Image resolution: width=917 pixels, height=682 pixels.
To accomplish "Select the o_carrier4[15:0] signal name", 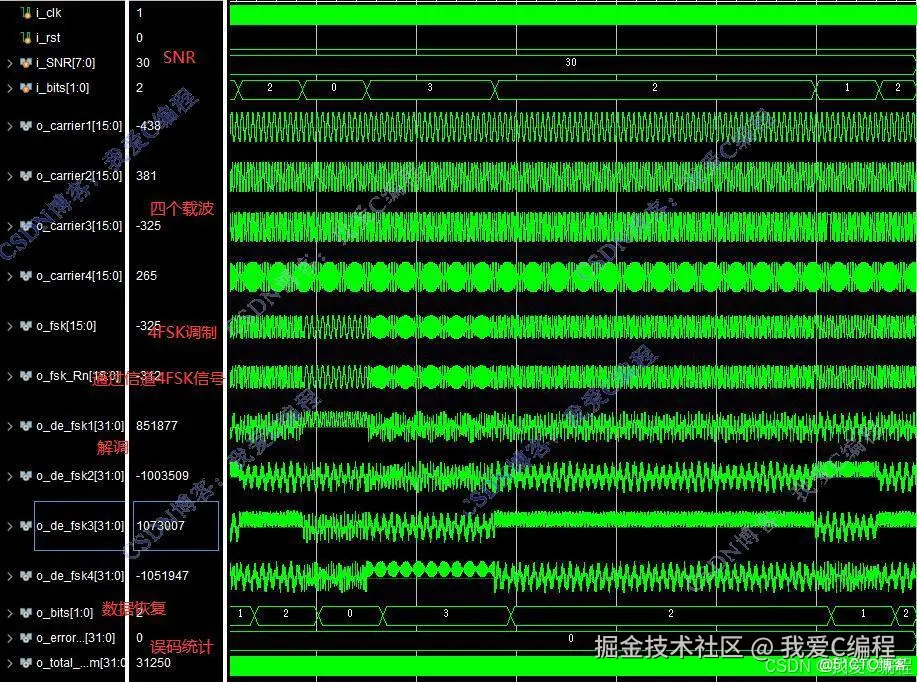I will pyautogui.click(x=79, y=275).
